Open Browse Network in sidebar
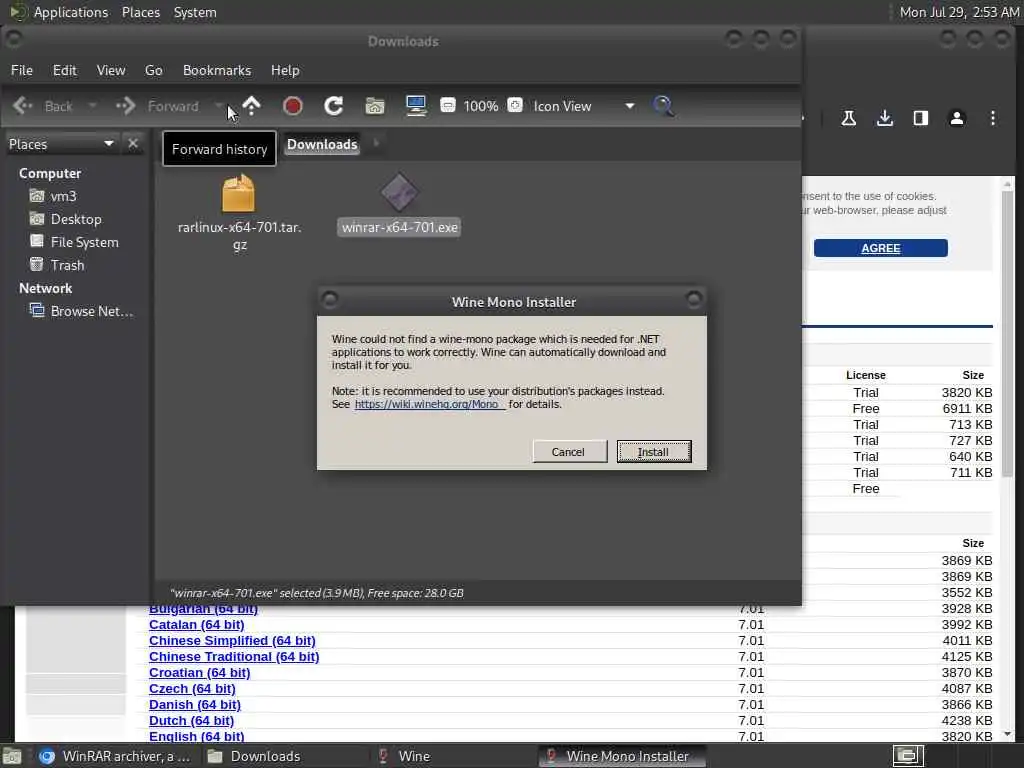The height and width of the screenshot is (768, 1024). (x=81, y=312)
